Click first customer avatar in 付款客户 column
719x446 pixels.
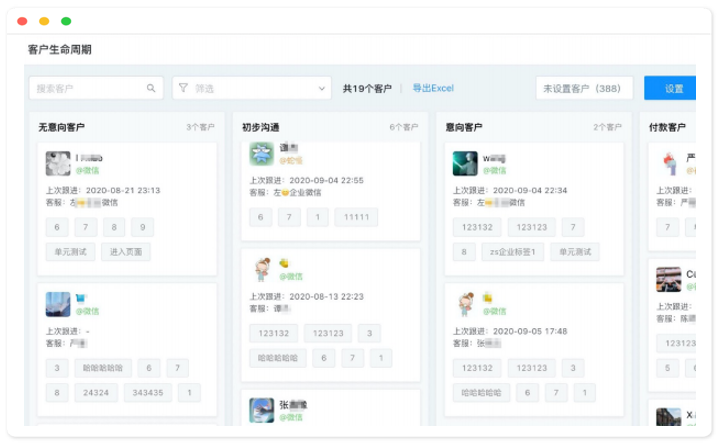point(668,163)
